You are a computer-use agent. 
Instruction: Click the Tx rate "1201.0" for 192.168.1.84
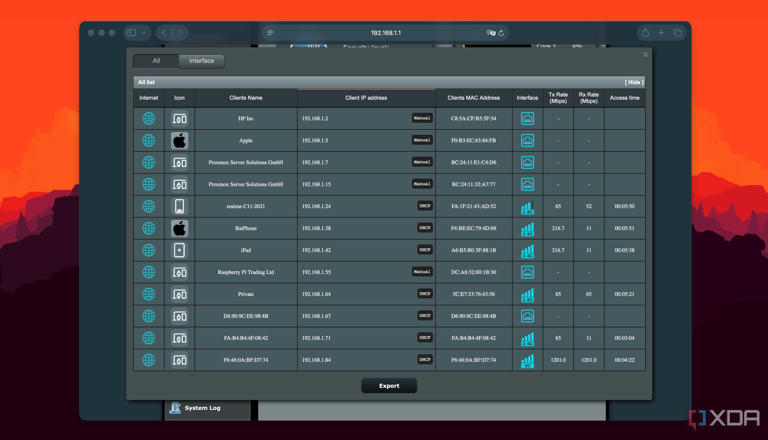coord(558,360)
